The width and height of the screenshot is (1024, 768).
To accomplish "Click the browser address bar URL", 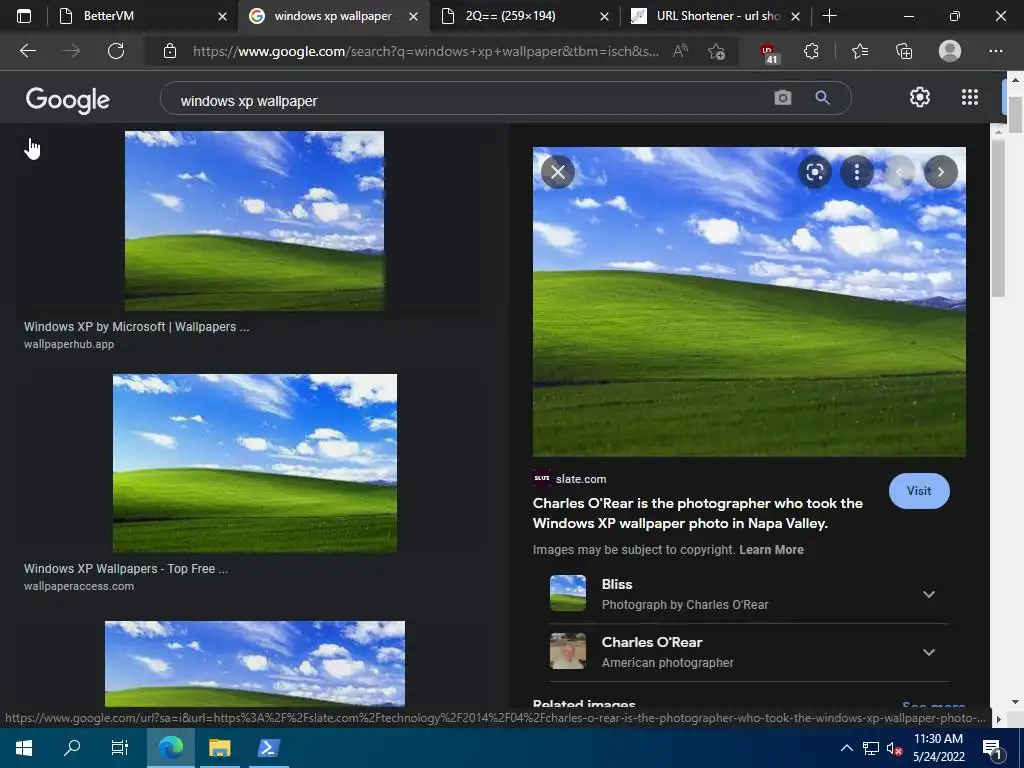I will click(426, 51).
